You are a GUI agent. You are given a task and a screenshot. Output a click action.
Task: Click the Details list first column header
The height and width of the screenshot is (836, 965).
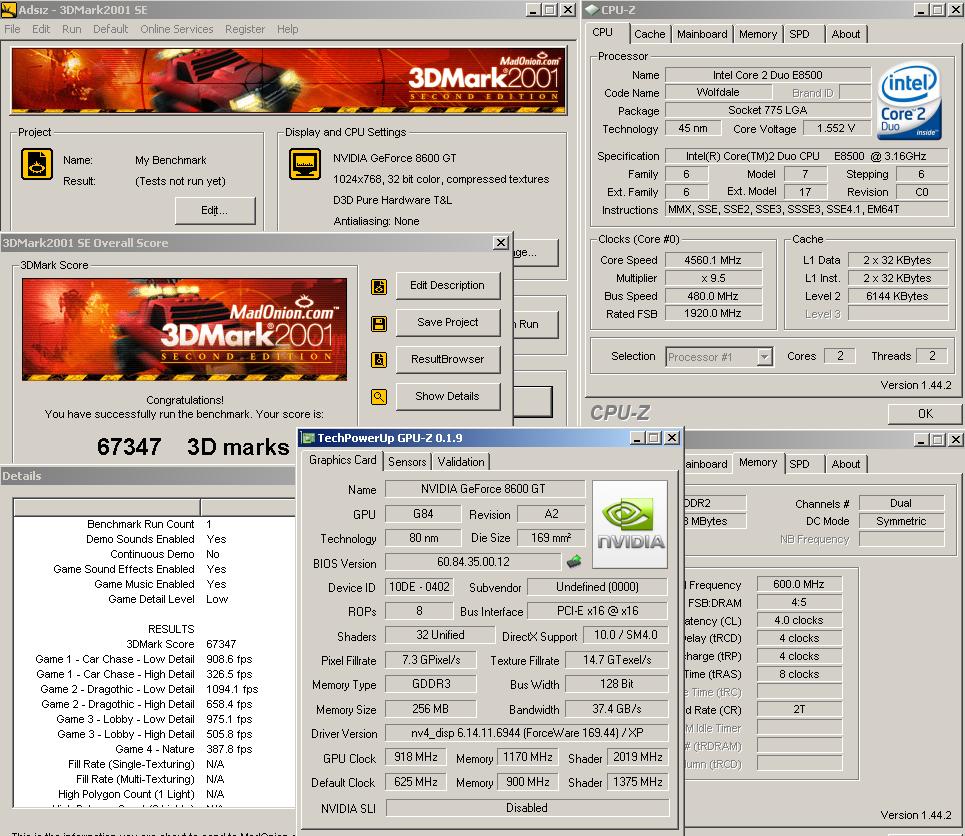tap(107, 508)
